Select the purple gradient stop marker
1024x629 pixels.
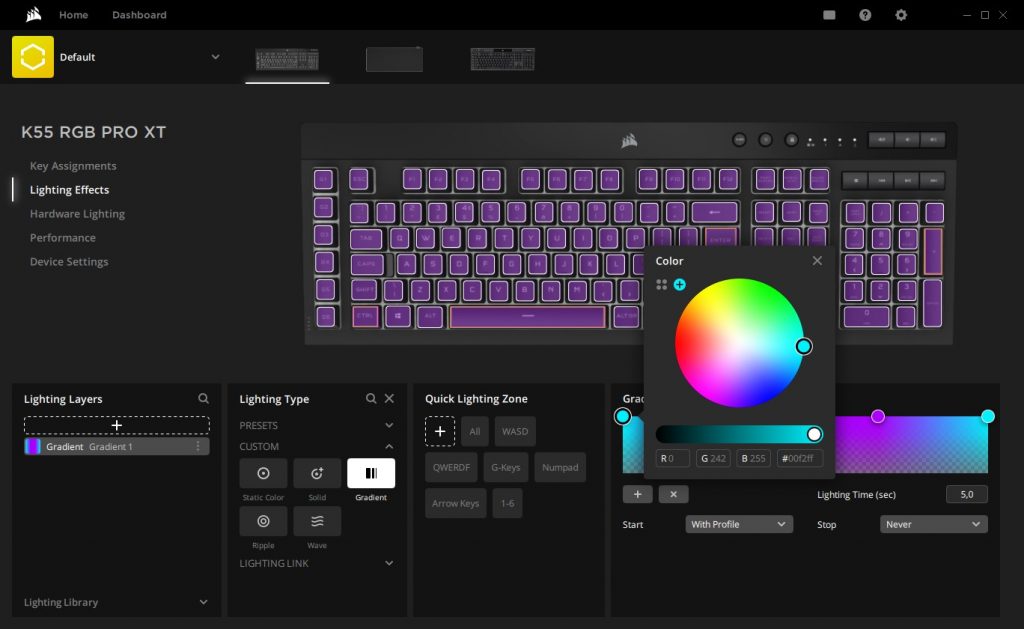coord(878,416)
